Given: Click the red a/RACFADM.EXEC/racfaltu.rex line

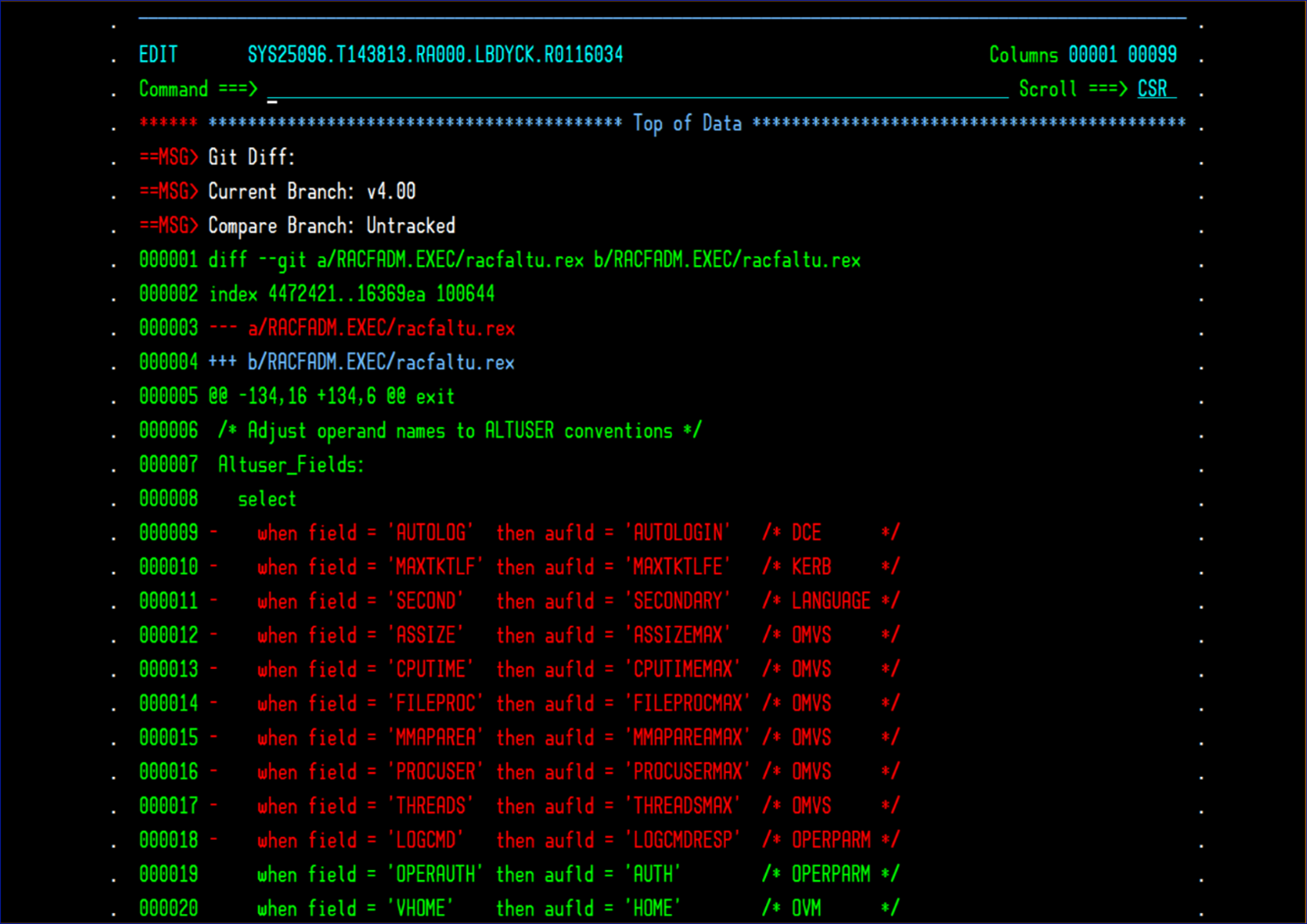Looking at the screenshot, I should tap(381, 327).
